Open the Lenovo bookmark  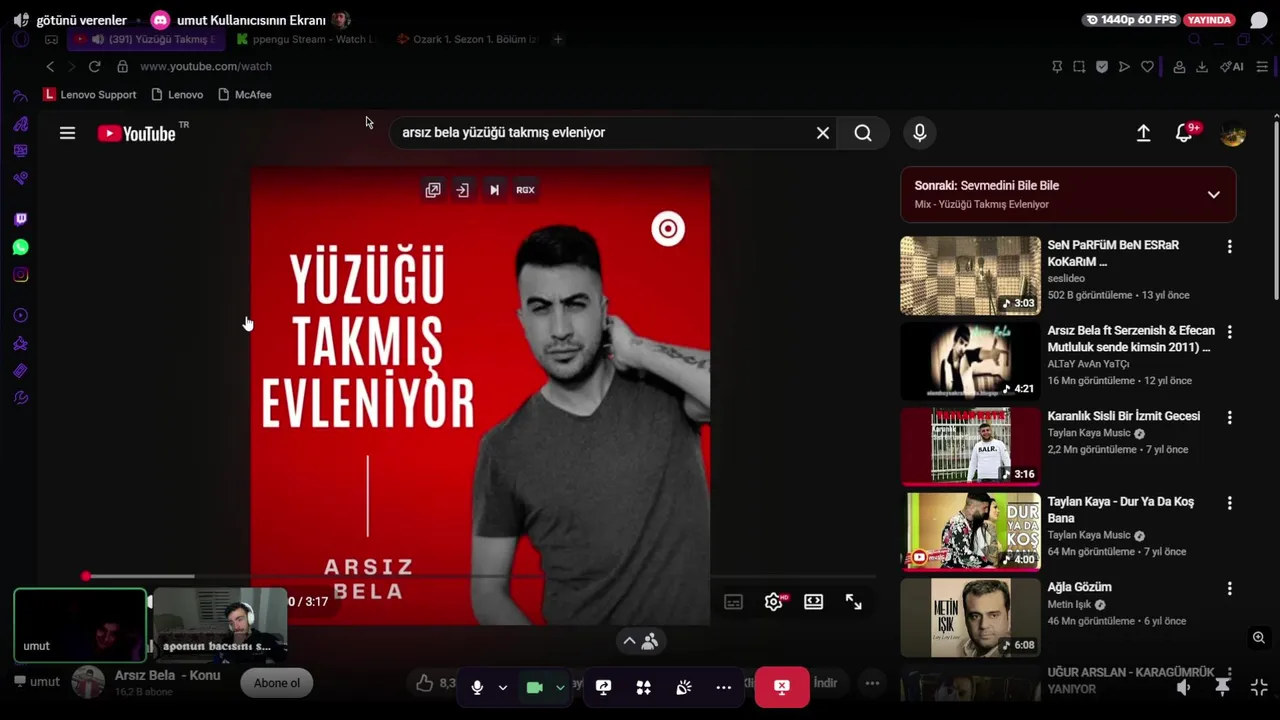(x=177, y=94)
